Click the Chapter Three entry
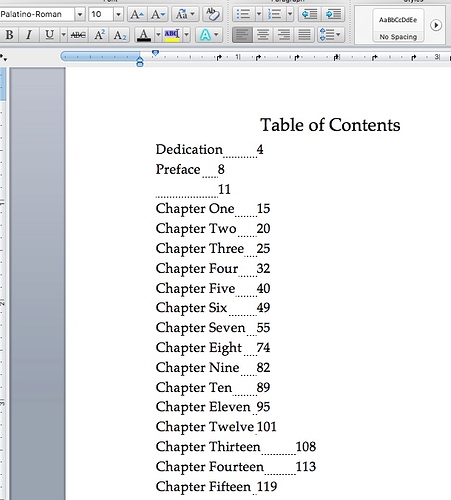 [x=213, y=249]
